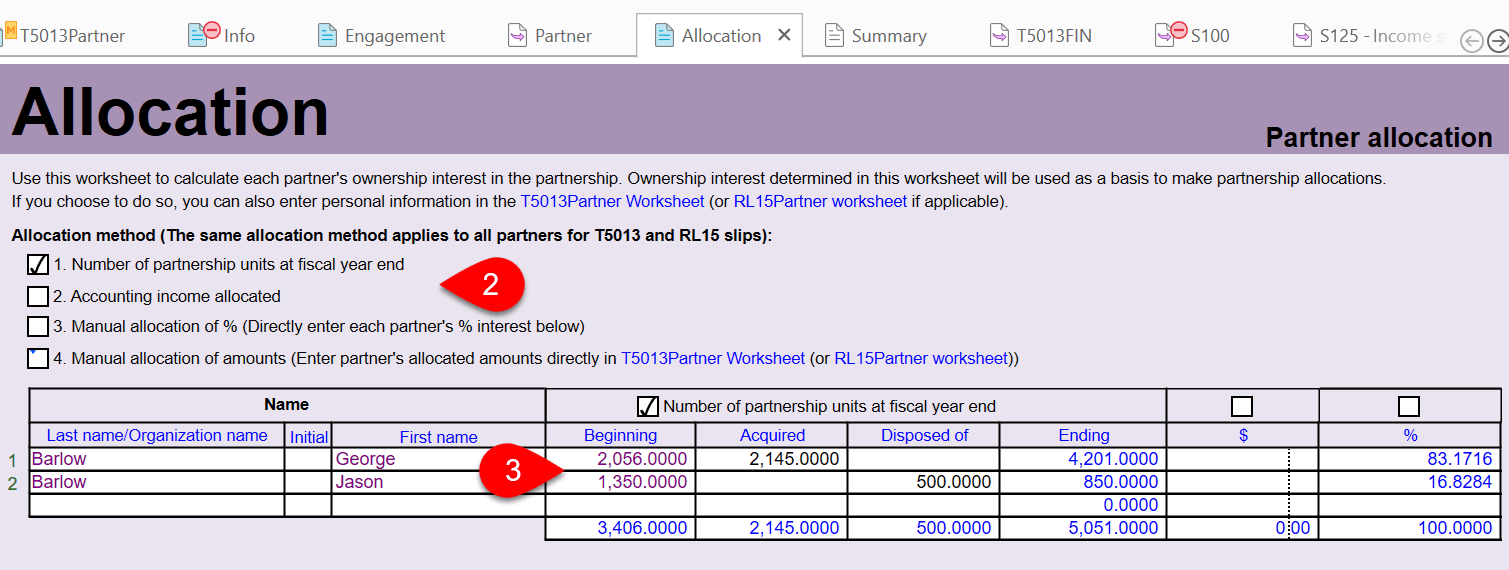Select total beginning units 3,406.0000

(x=621, y=528)
